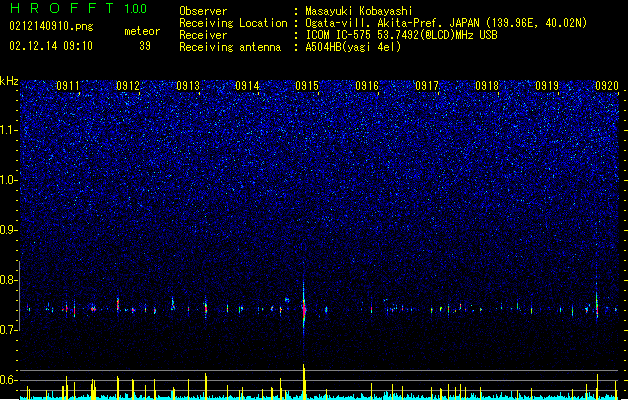Image resolution: width=629 pixels, height=400 pixels.
Task: Click the 0912 time marker
Action: 128,86
